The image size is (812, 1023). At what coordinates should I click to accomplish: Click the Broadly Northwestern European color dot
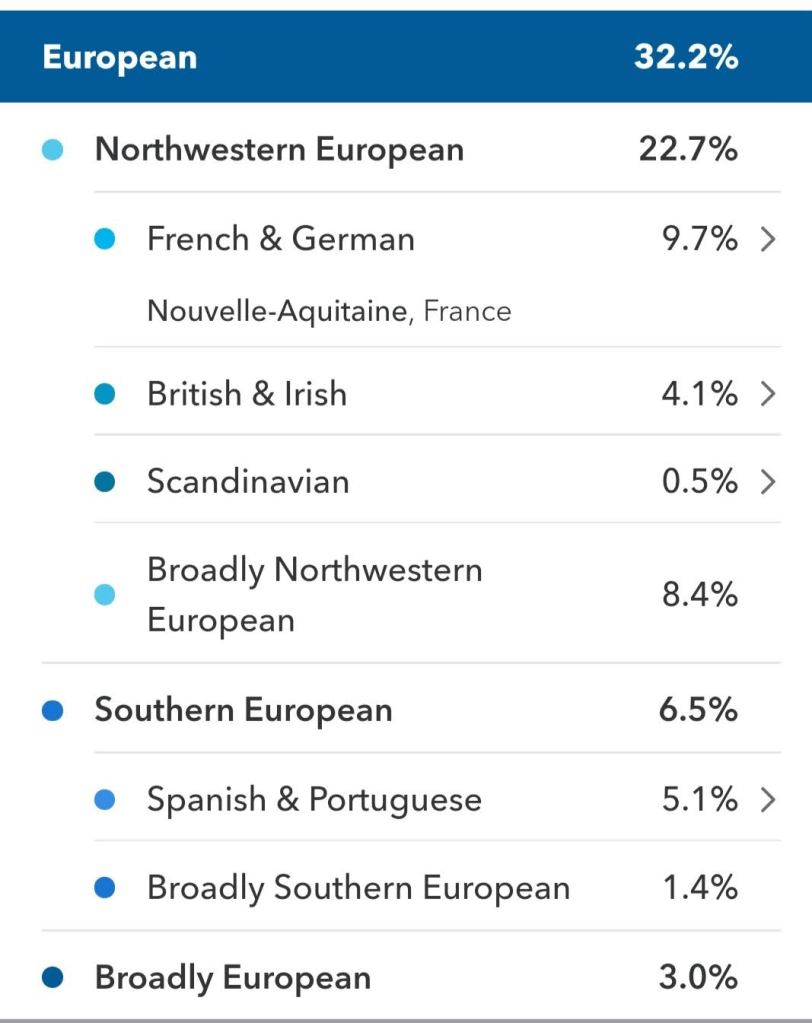click(x=105, y=595)
